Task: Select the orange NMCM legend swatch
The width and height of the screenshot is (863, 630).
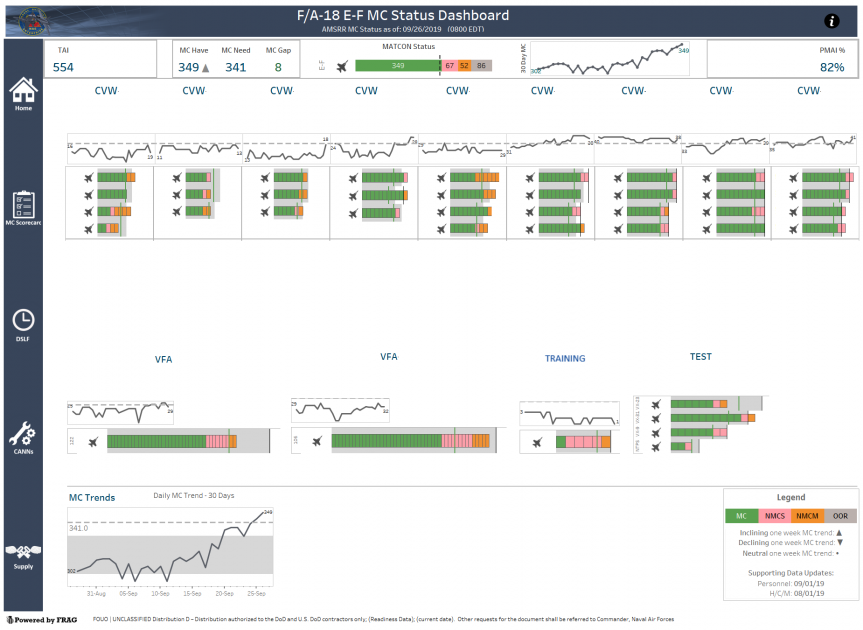Action: tap(806, 516)
